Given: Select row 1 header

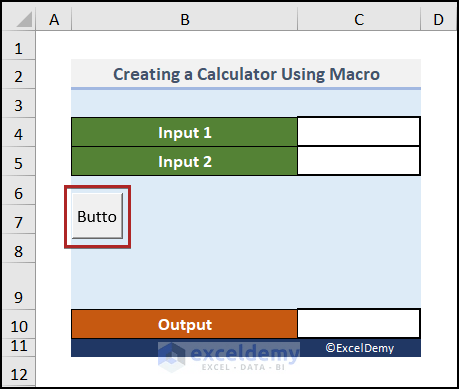Looking at the screenshot, I should tap(19, 46).
